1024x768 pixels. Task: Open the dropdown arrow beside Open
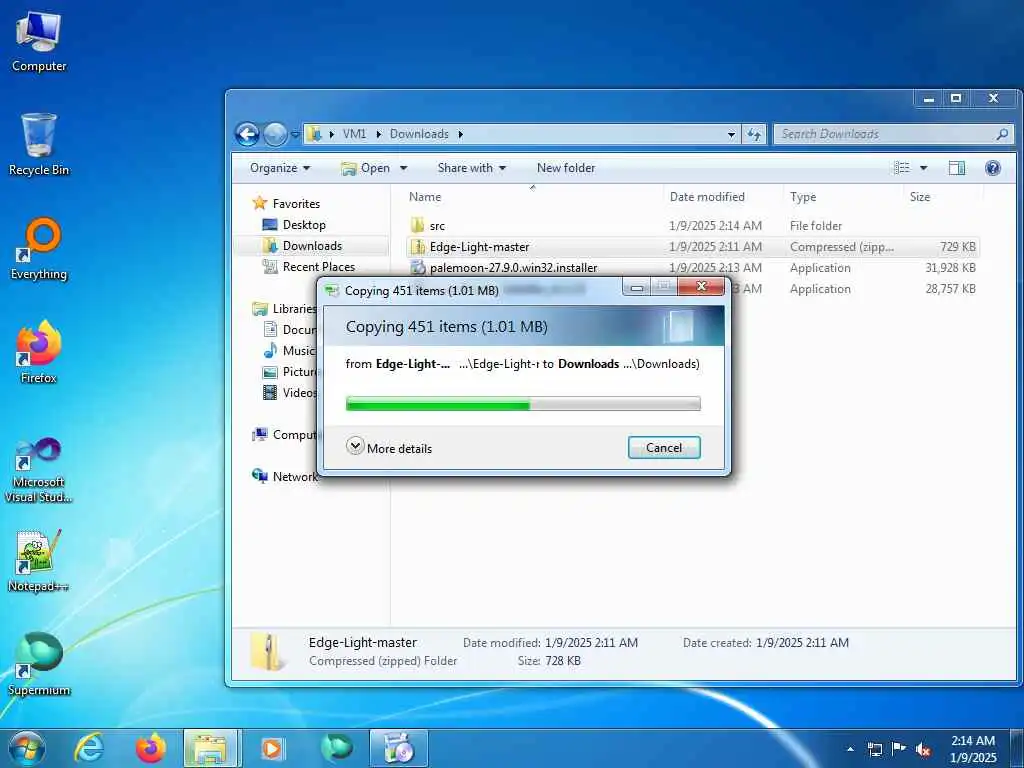404,168
